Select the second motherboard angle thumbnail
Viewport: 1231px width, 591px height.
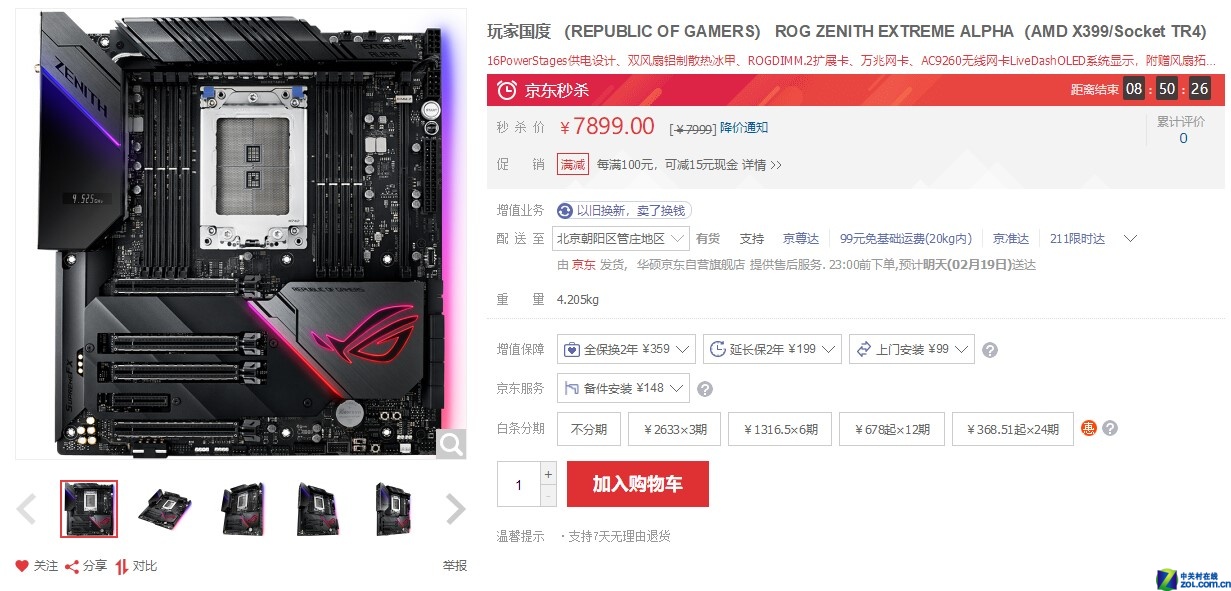click(x=166, y=509)
